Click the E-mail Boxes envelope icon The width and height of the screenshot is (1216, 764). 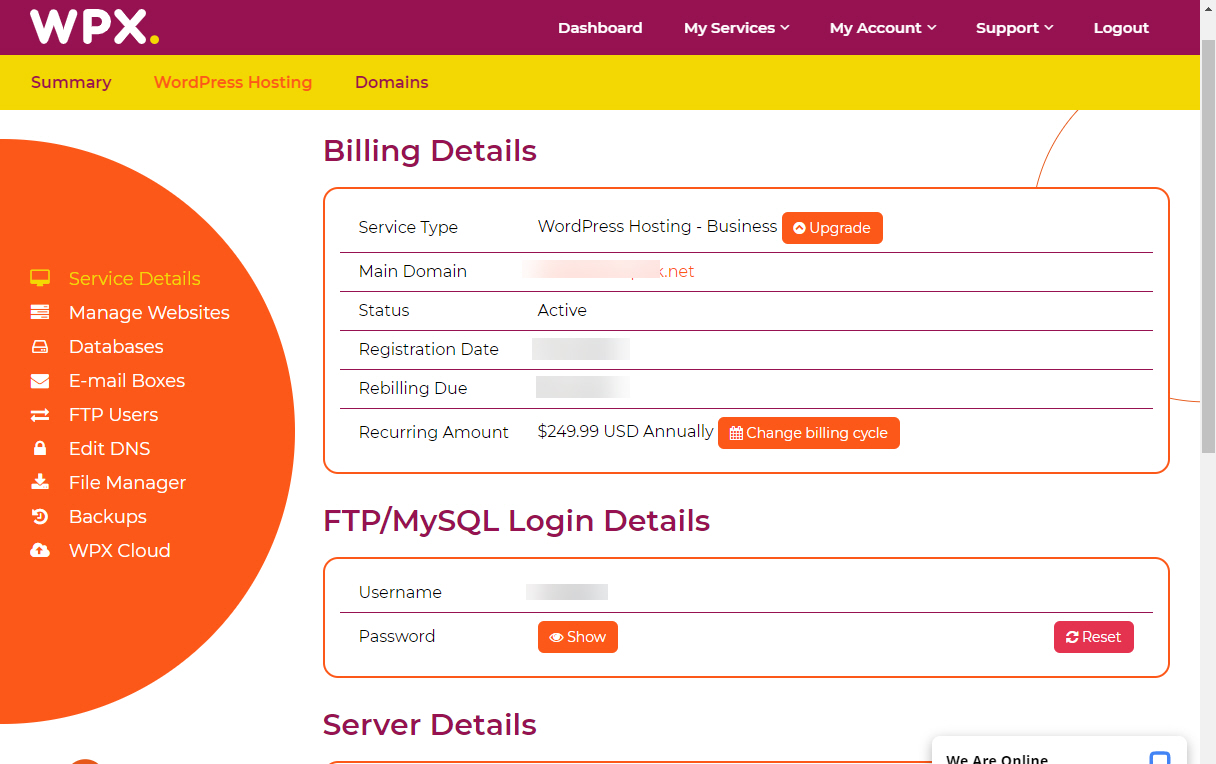click(40, 381)
